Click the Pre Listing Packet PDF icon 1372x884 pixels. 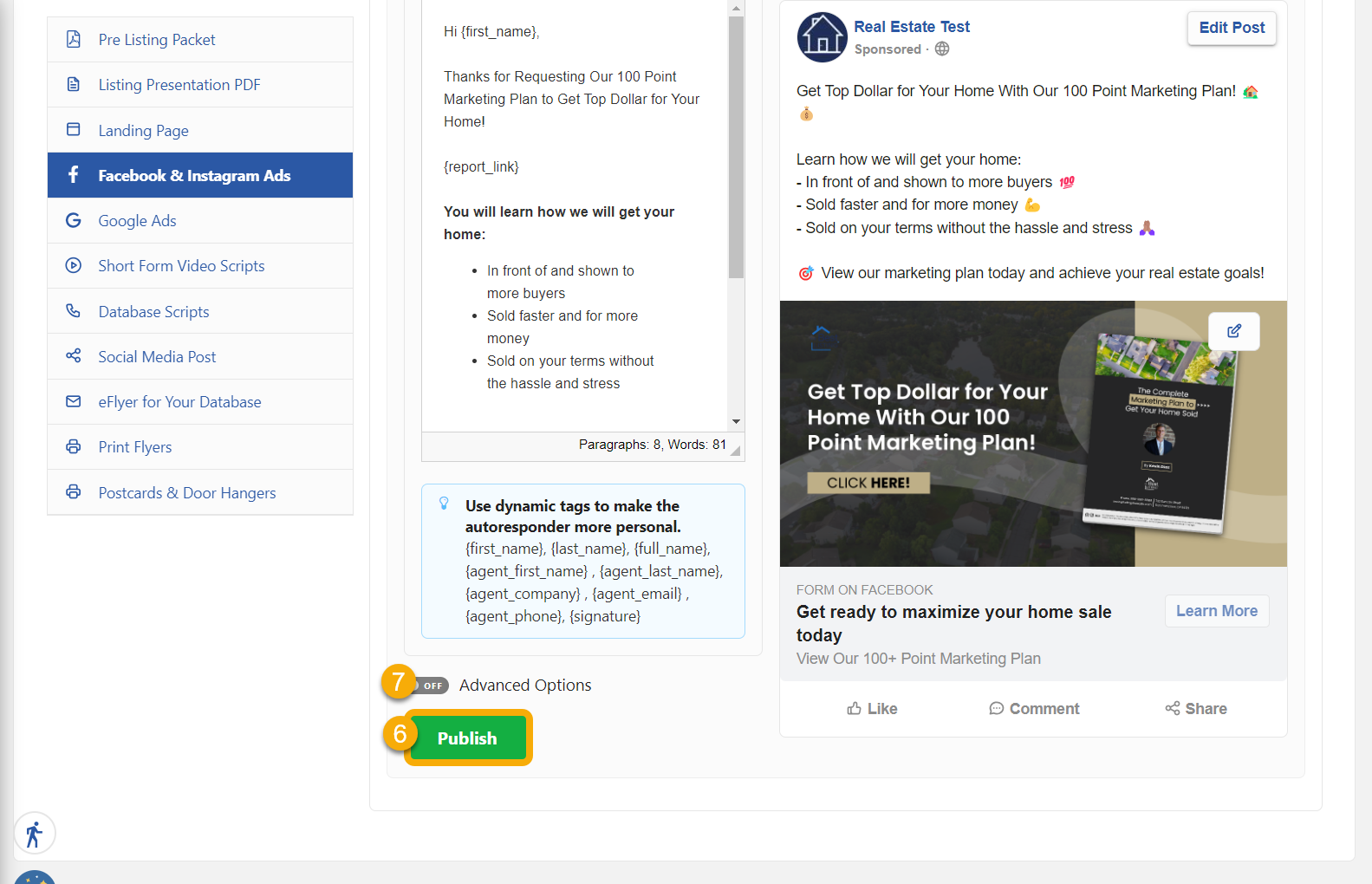(74, 39)
